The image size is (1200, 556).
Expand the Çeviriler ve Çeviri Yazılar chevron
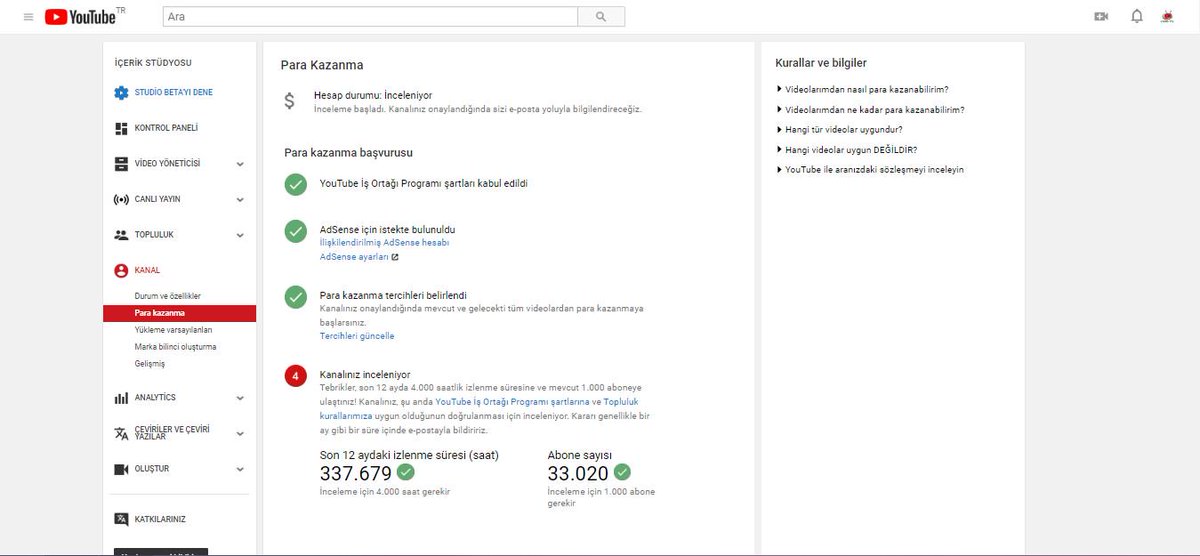(240, 434)
